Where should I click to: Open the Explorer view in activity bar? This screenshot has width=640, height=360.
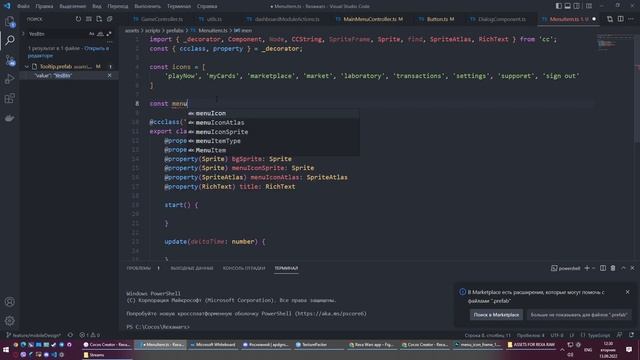point(10,21)
